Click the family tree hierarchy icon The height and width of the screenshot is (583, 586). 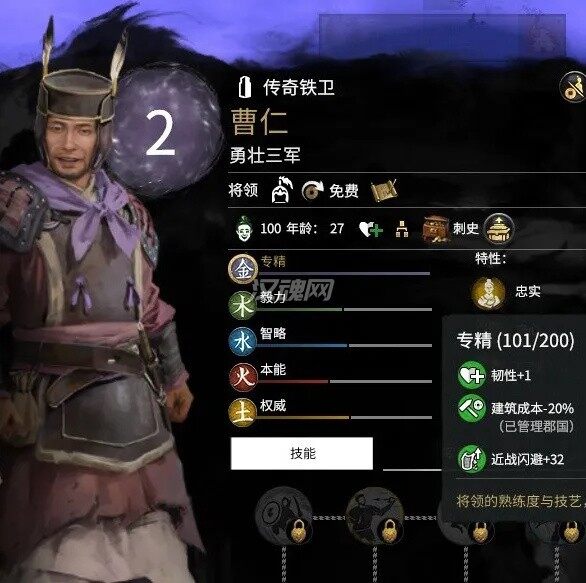402,229
